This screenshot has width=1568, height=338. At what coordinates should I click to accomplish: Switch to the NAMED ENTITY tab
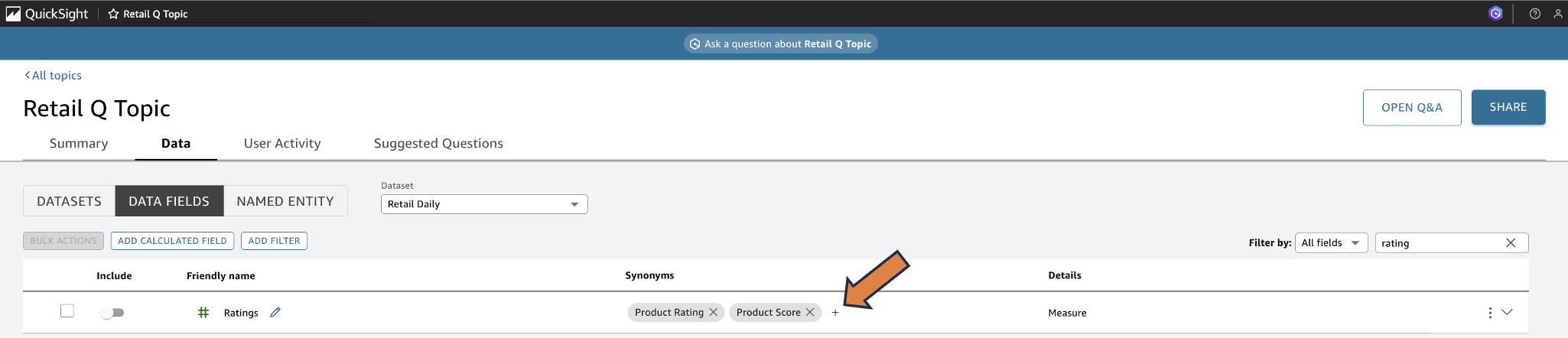(285, 201)
